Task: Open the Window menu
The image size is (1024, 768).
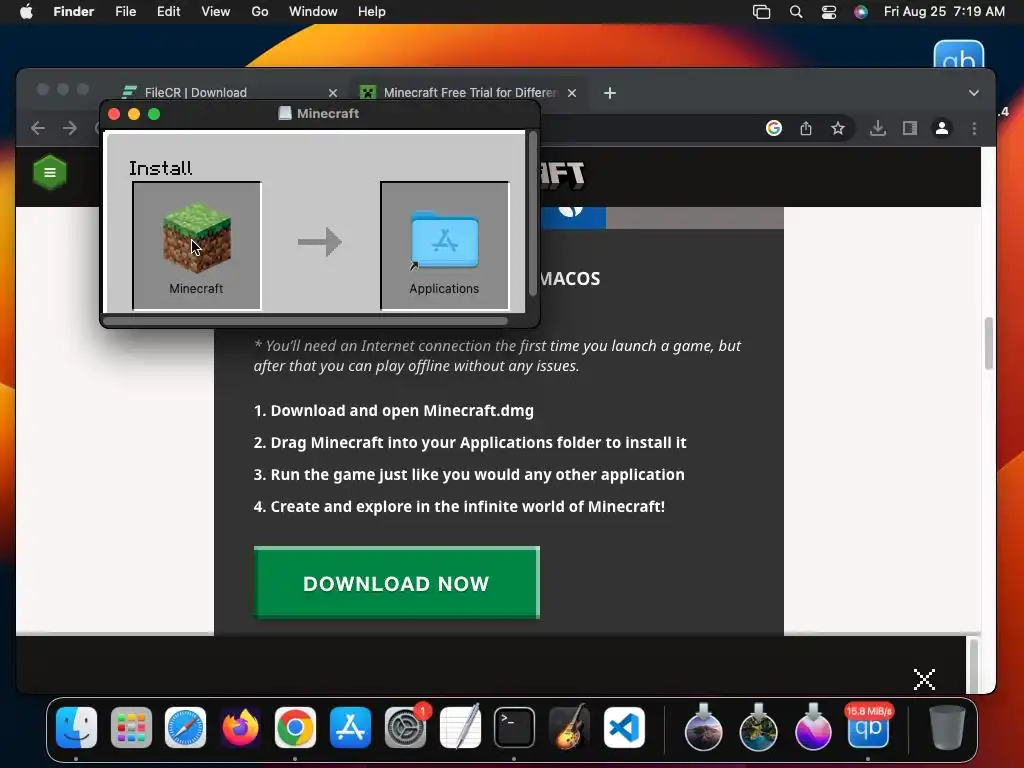Action: point(313,12)
